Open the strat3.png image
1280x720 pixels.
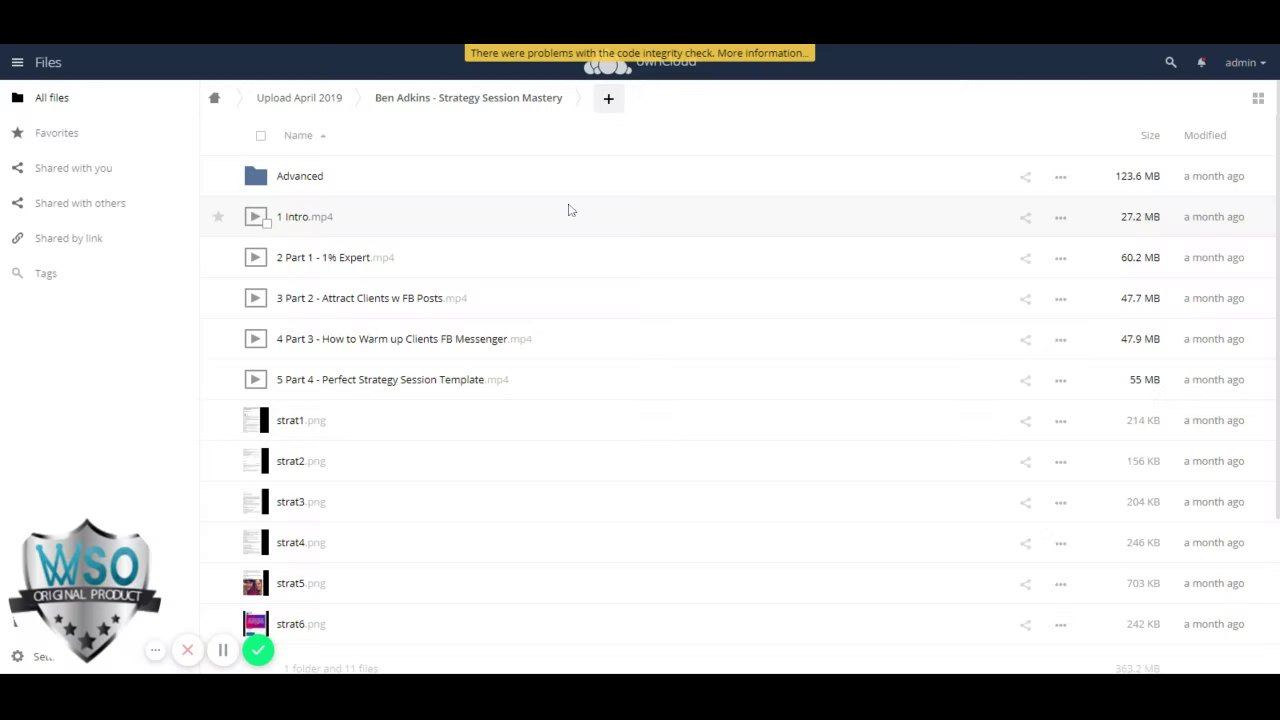[301, 502]
